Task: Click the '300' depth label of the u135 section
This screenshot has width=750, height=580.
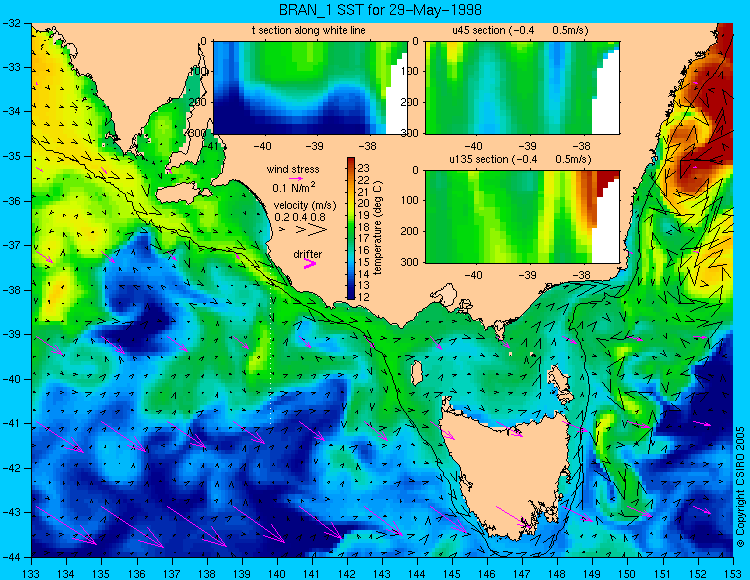Action: (x=411, y=262)
